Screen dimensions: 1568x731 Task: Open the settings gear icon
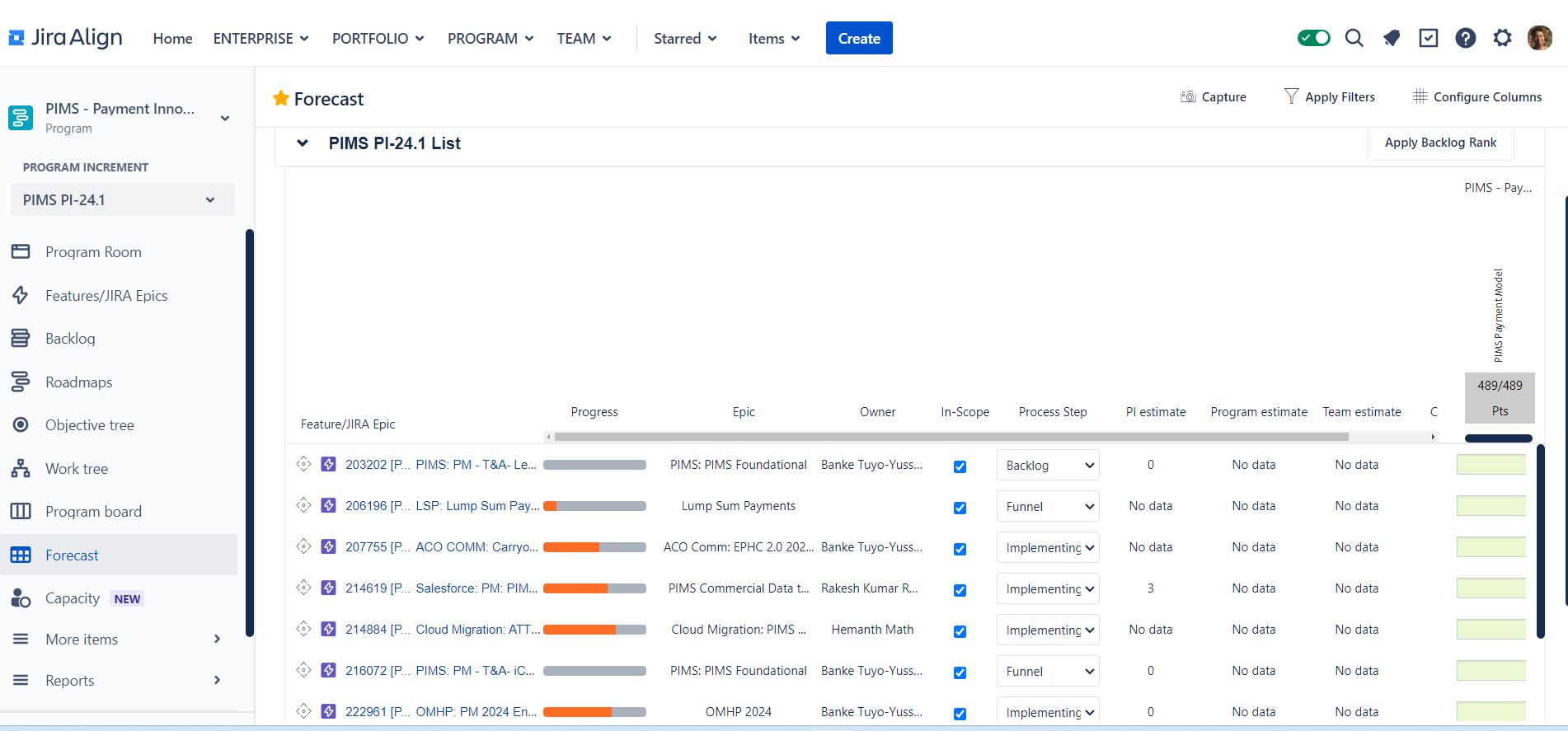(x=1502, y=38)
